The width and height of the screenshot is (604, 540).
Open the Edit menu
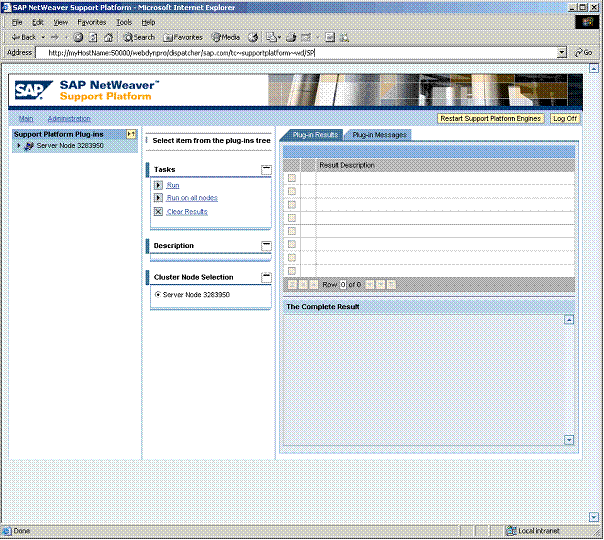37,22
